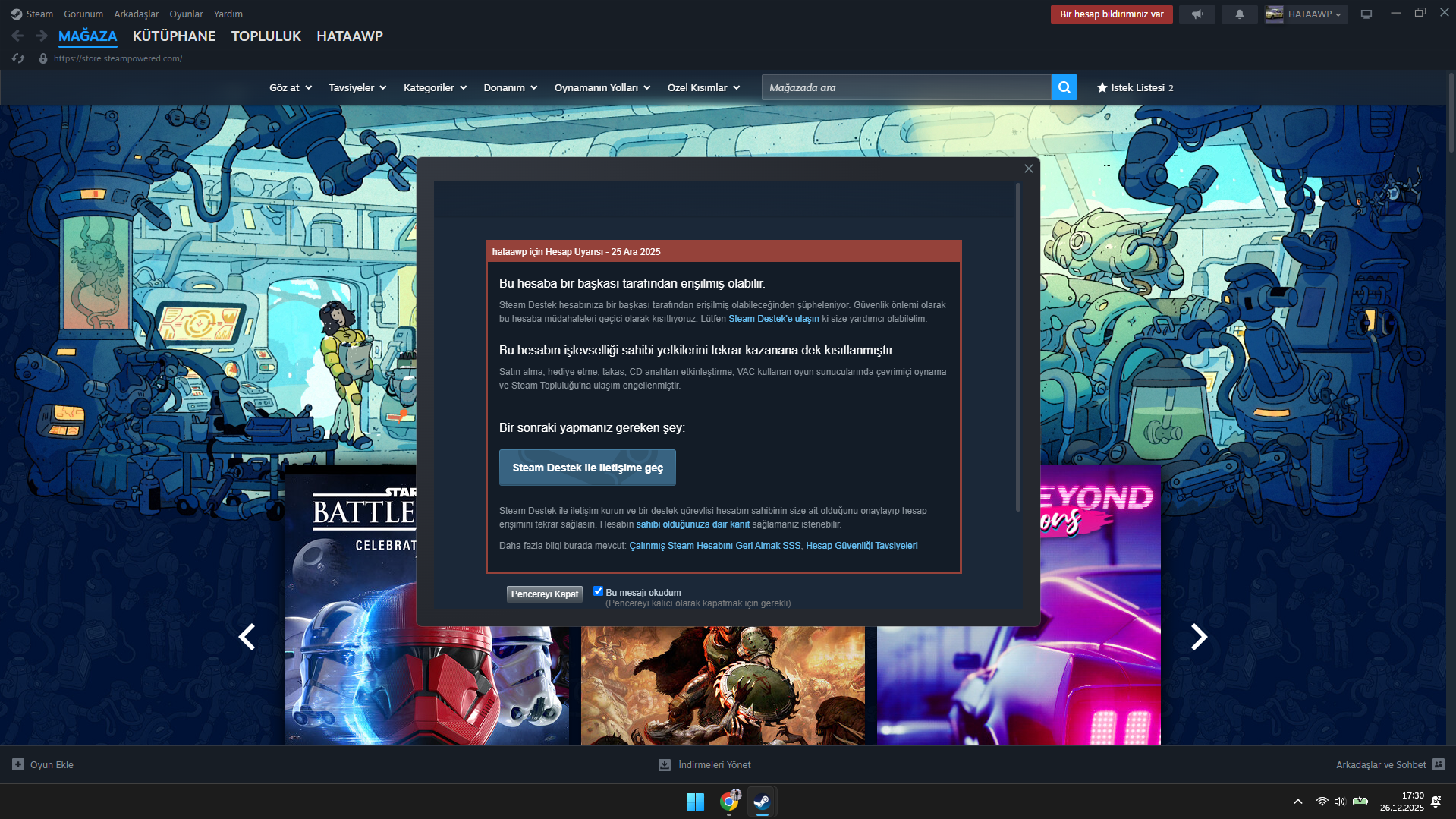
Task: Show hidden system tray icons
Action: (1298, 802)
